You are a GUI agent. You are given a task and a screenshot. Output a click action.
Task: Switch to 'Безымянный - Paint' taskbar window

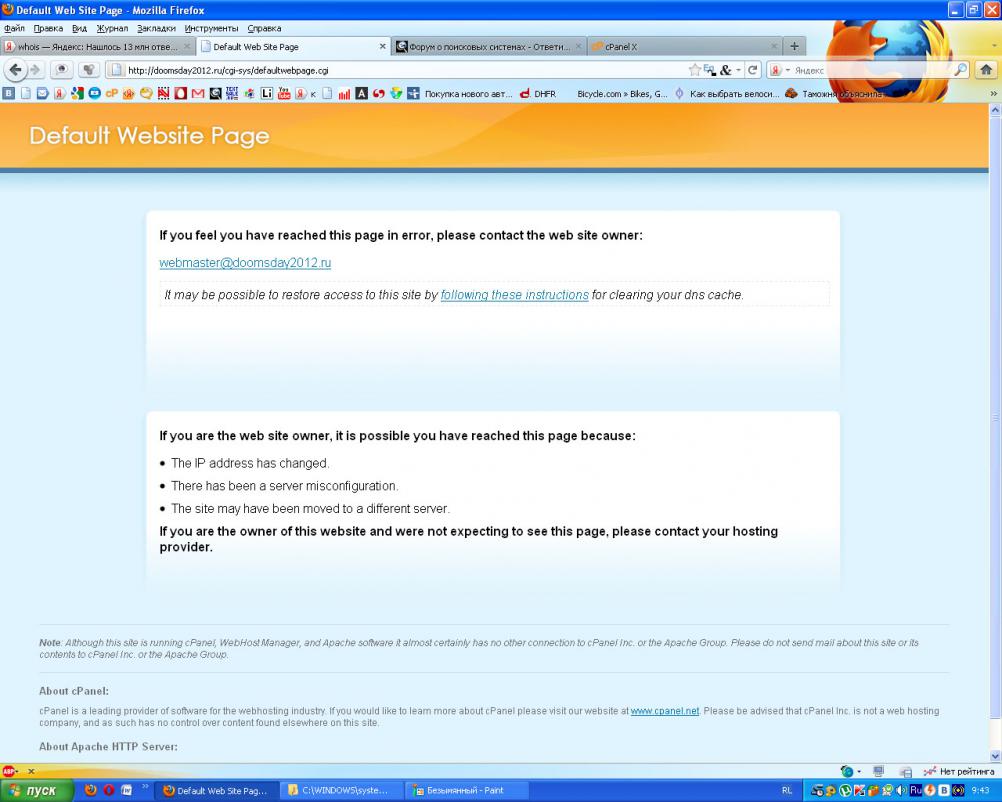coord(466,790)
